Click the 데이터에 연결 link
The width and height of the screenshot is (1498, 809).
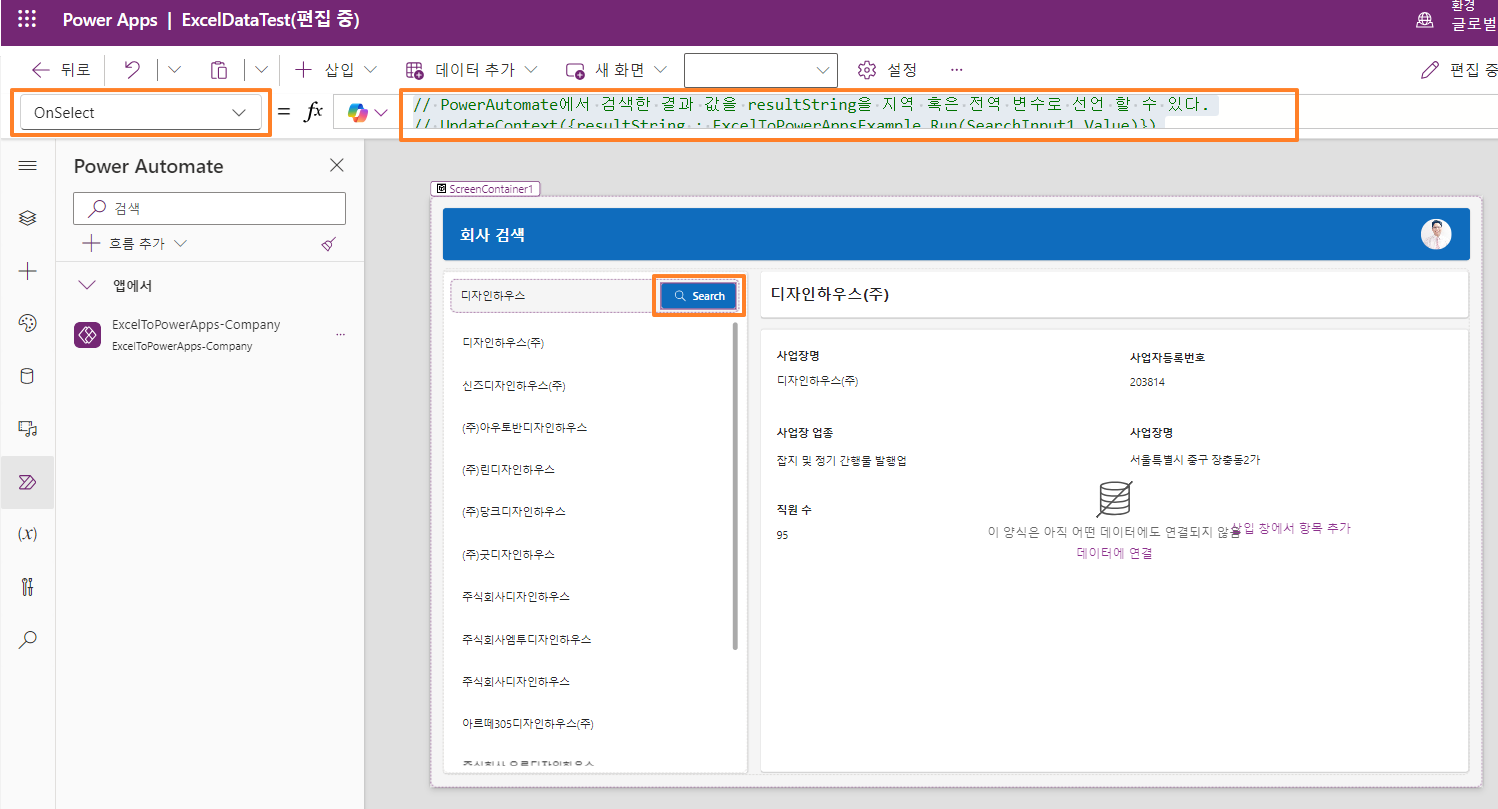coord(1114,553)
